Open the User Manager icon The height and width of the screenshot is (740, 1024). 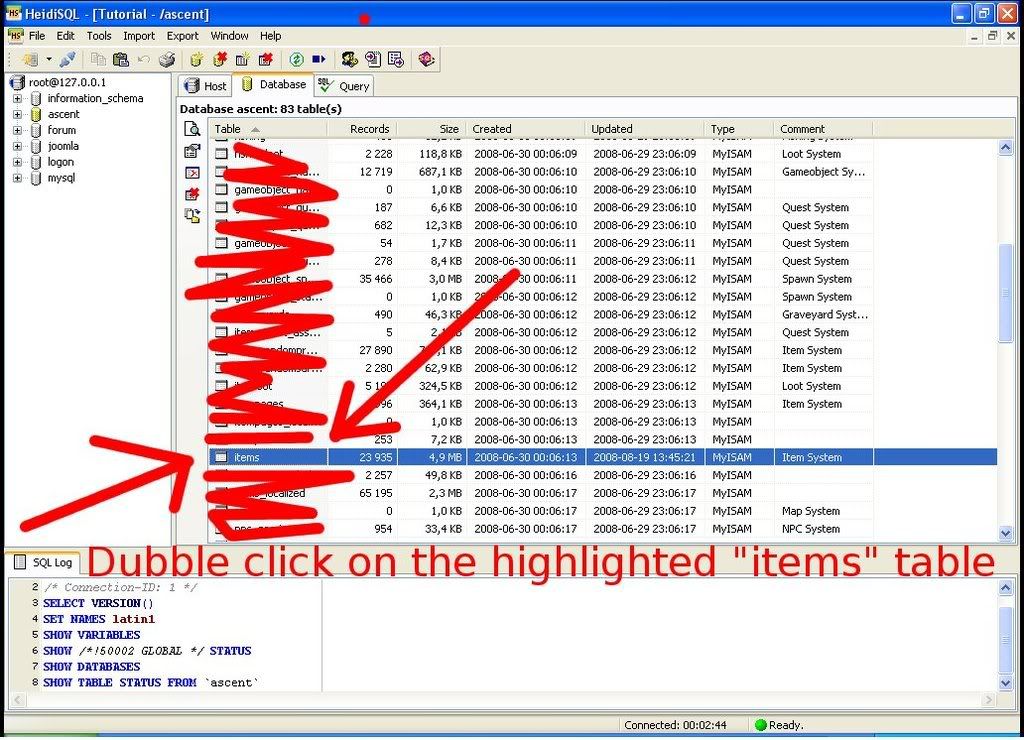point(349,60)
